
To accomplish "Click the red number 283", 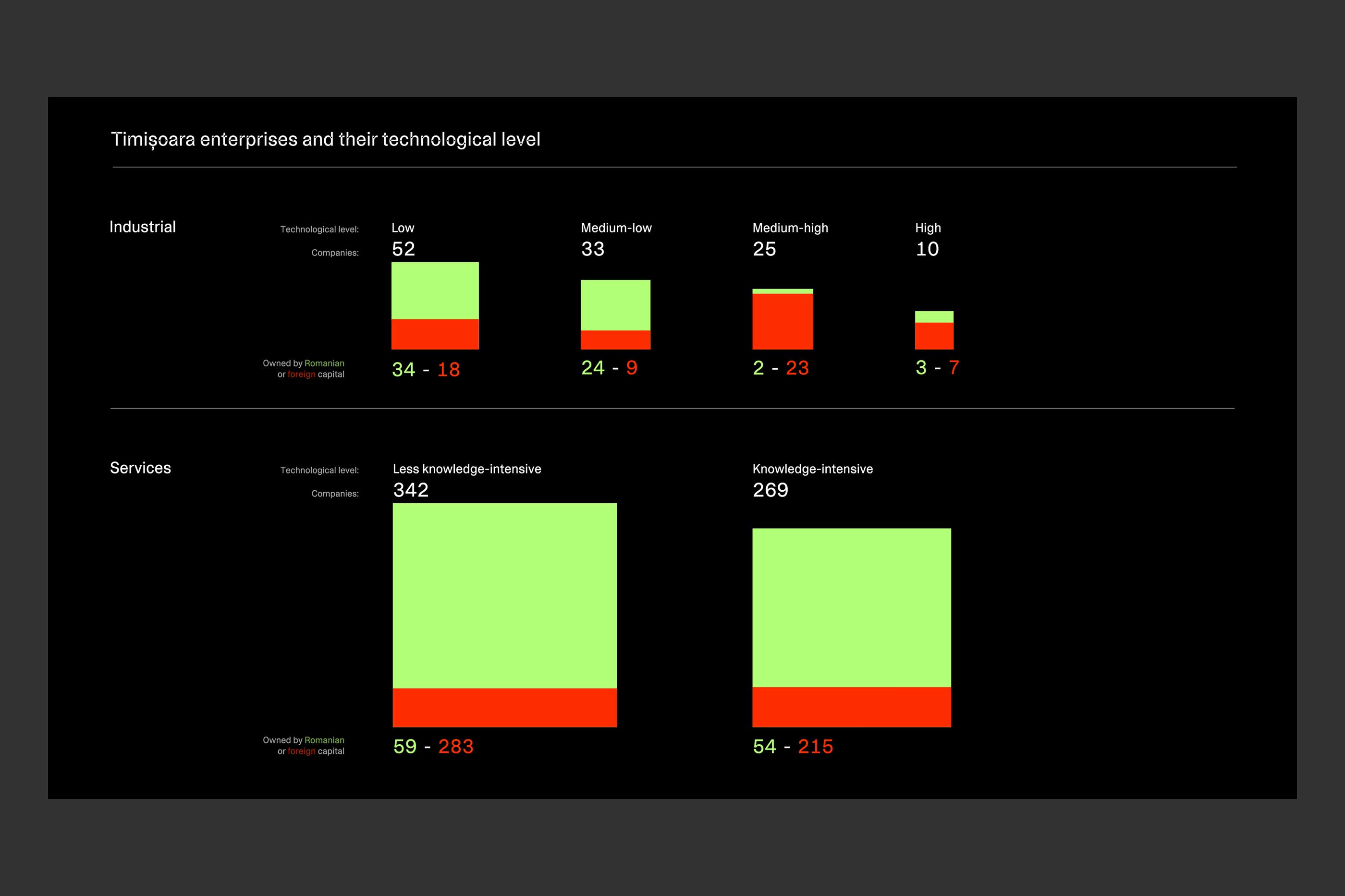I will click(455, 746).
